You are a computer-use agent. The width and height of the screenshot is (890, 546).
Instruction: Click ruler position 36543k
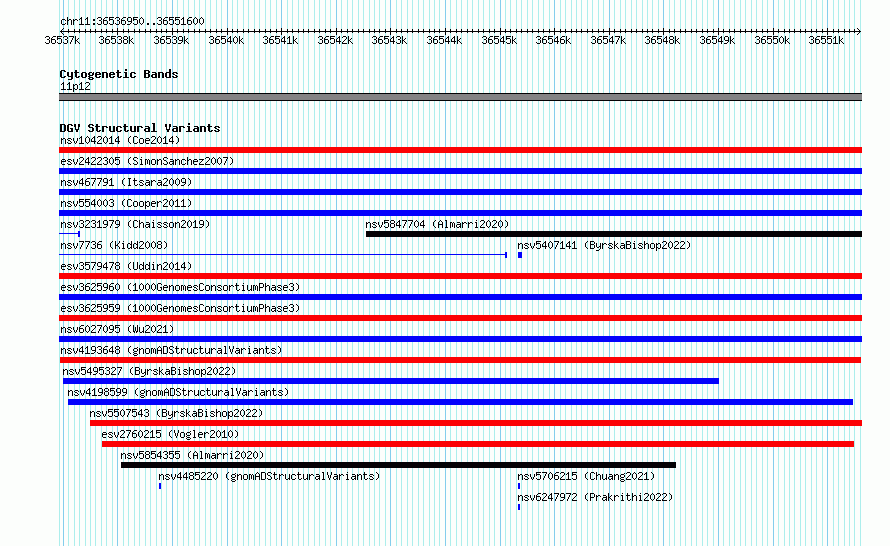pos(389,40)
